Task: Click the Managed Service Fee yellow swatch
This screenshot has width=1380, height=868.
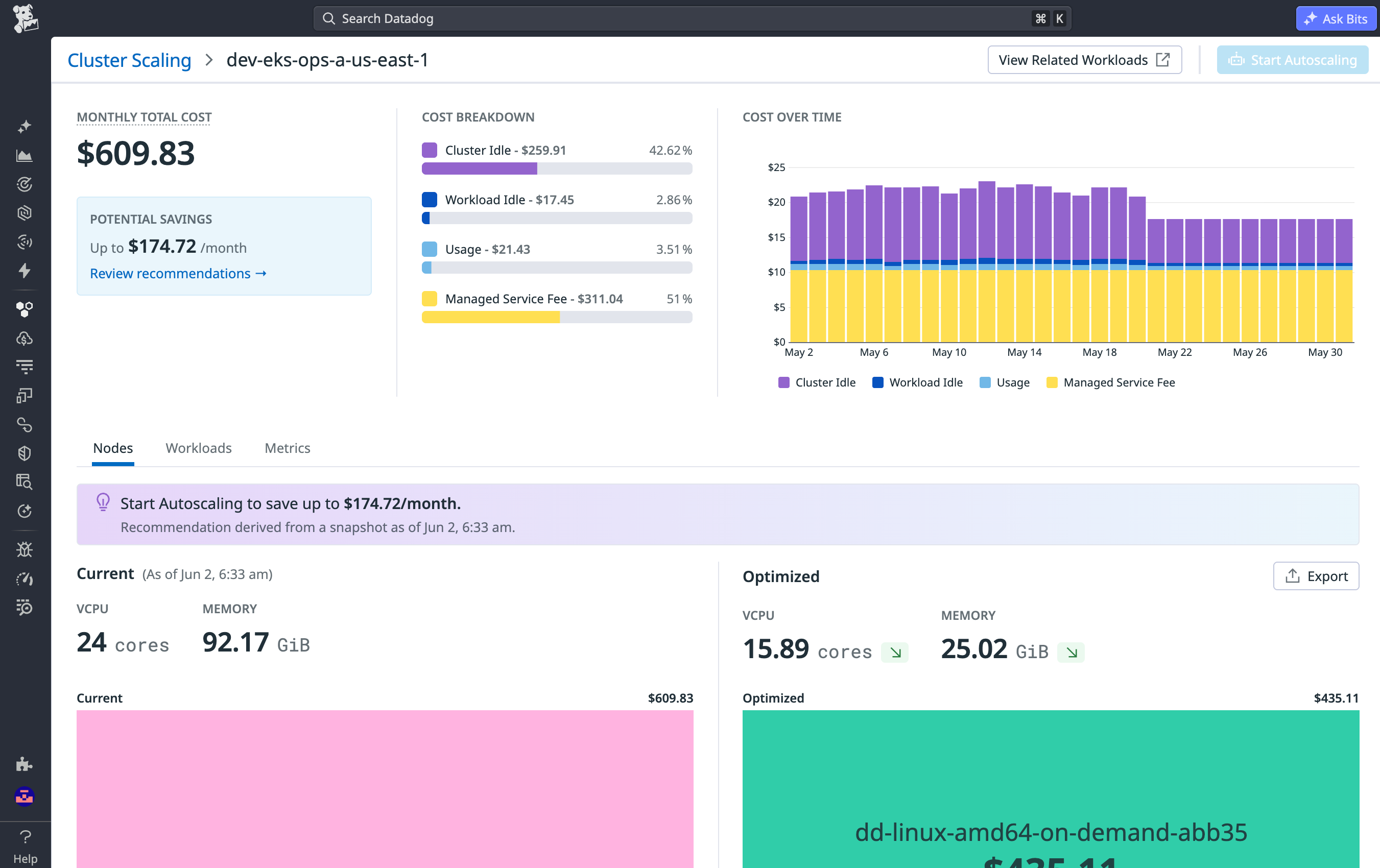Action: point(429,299)
